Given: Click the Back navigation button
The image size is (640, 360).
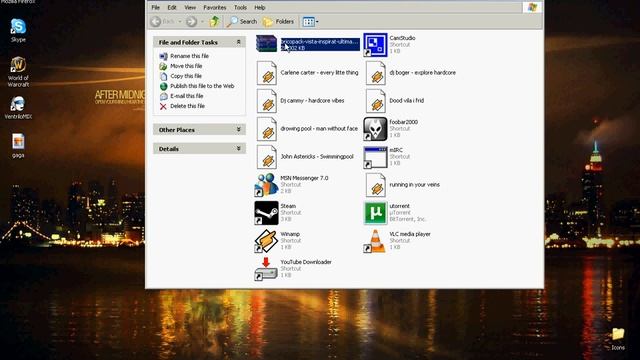Looking at the screenshot, I should (162, 21).
